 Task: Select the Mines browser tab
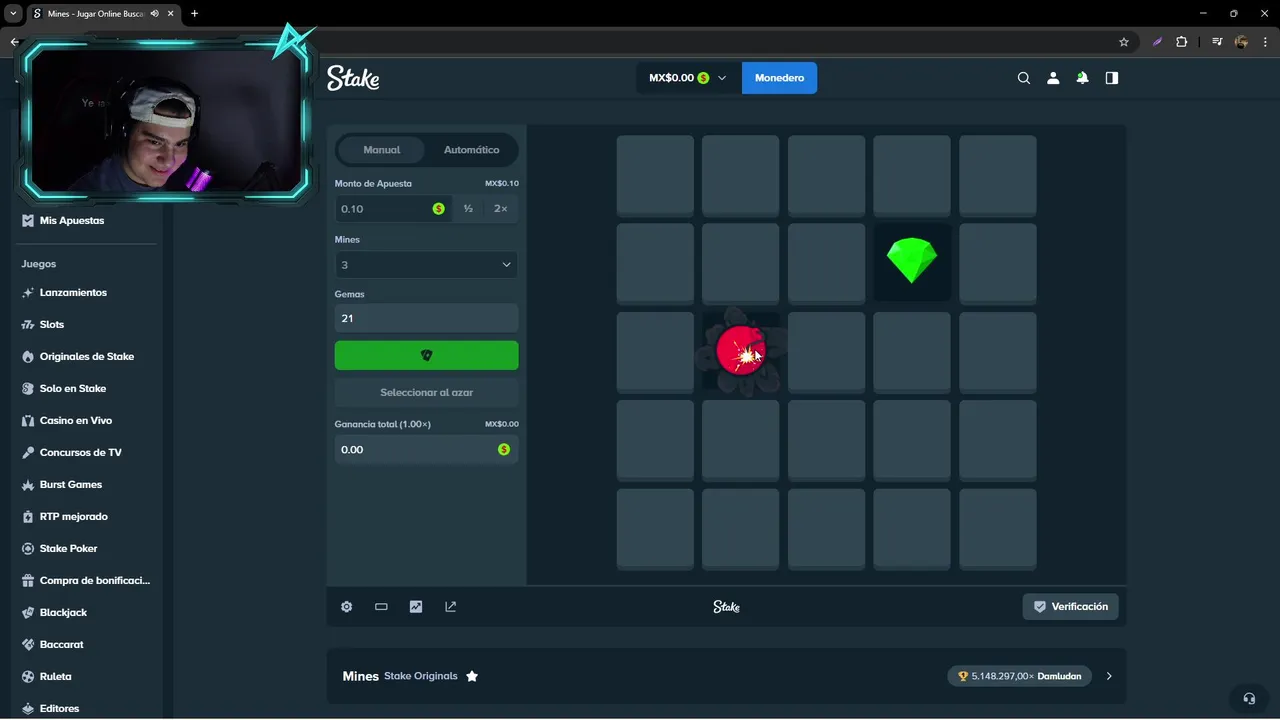coord(102,14)
